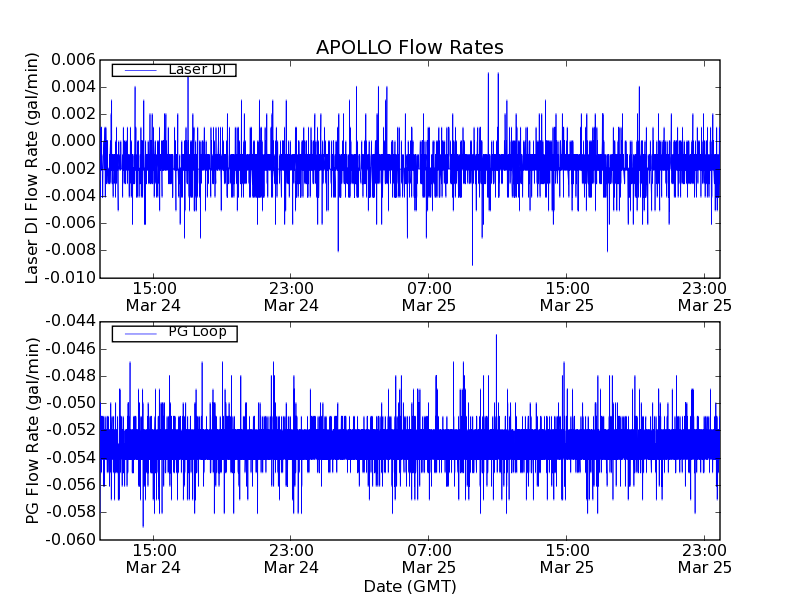Click 15:00 Mar 25 label under top plot
The width and height of the screenshot is (800, 600).
(x=566, y=296)
